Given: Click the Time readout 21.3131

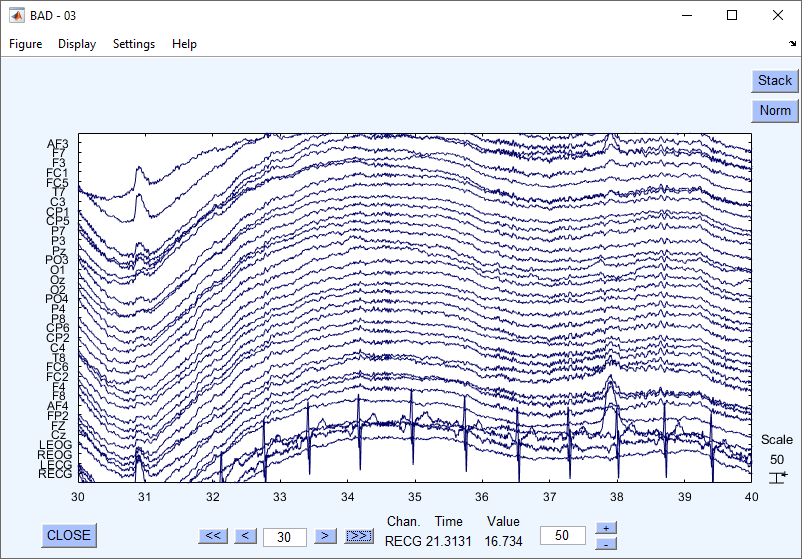Looking at the screenshot, I should 449,542.
